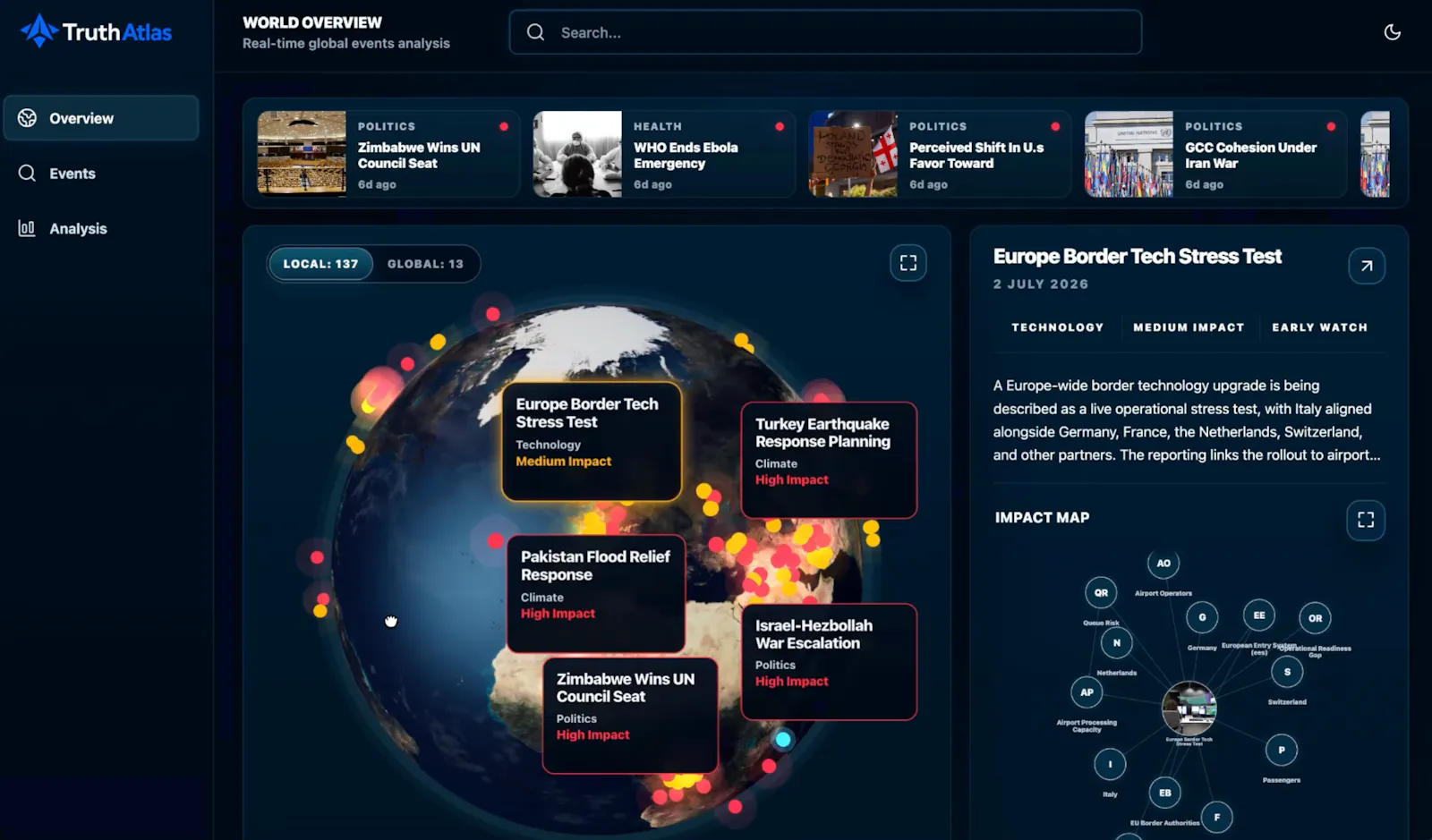The height and width of the screenshot is (840, 1432).
Task: Select the F node in impact map
Action: pyautogui.click(x=1216, y=818)
